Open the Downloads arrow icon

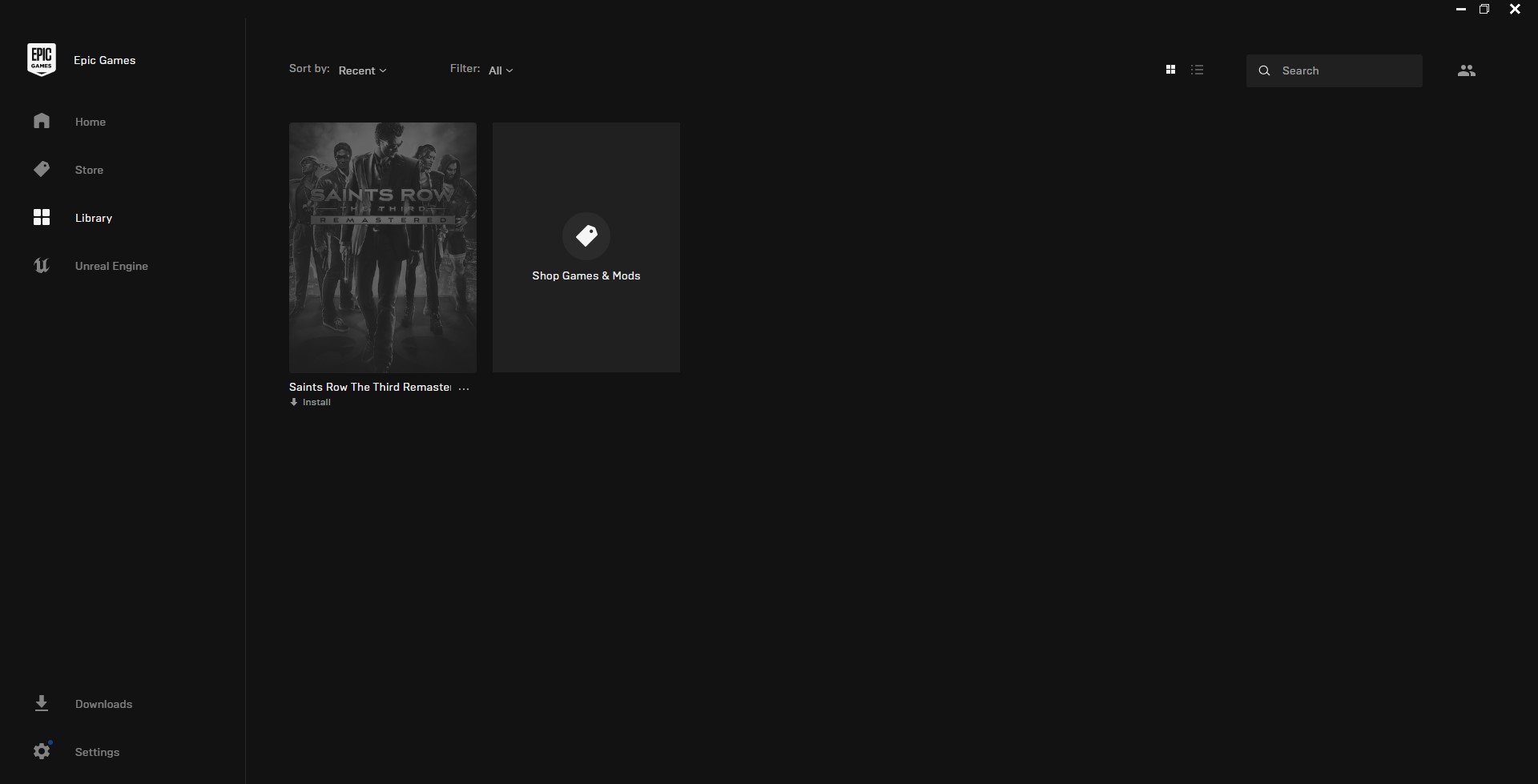(x=42, y=703)
